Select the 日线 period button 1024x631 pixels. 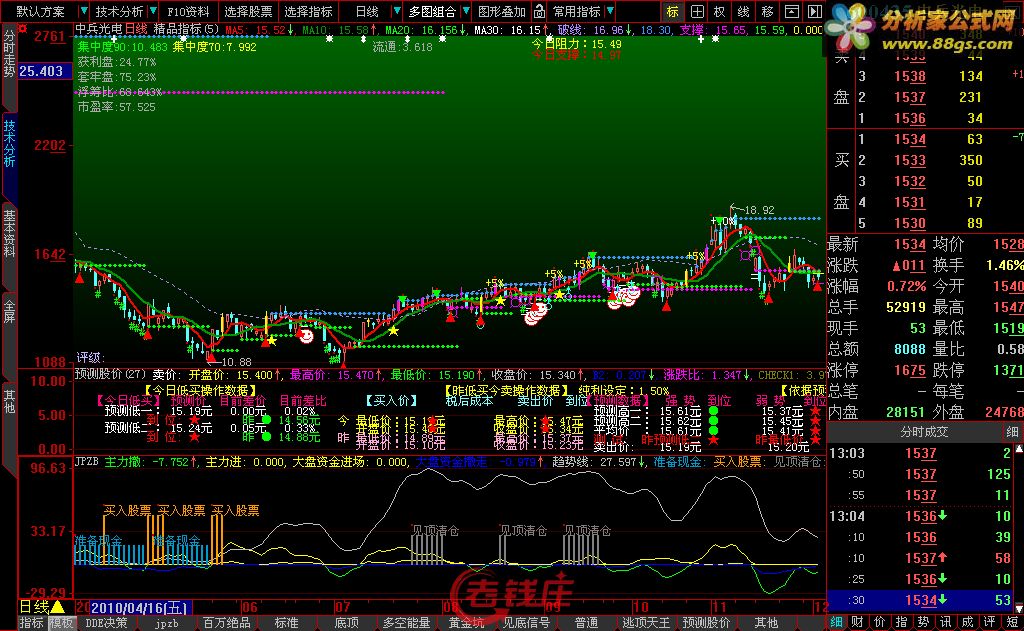point(367,11)
